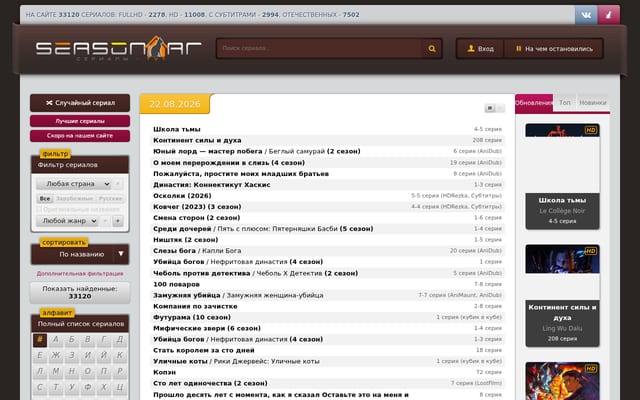Open 'Ништяк (2 сезон)' entry

186,240
